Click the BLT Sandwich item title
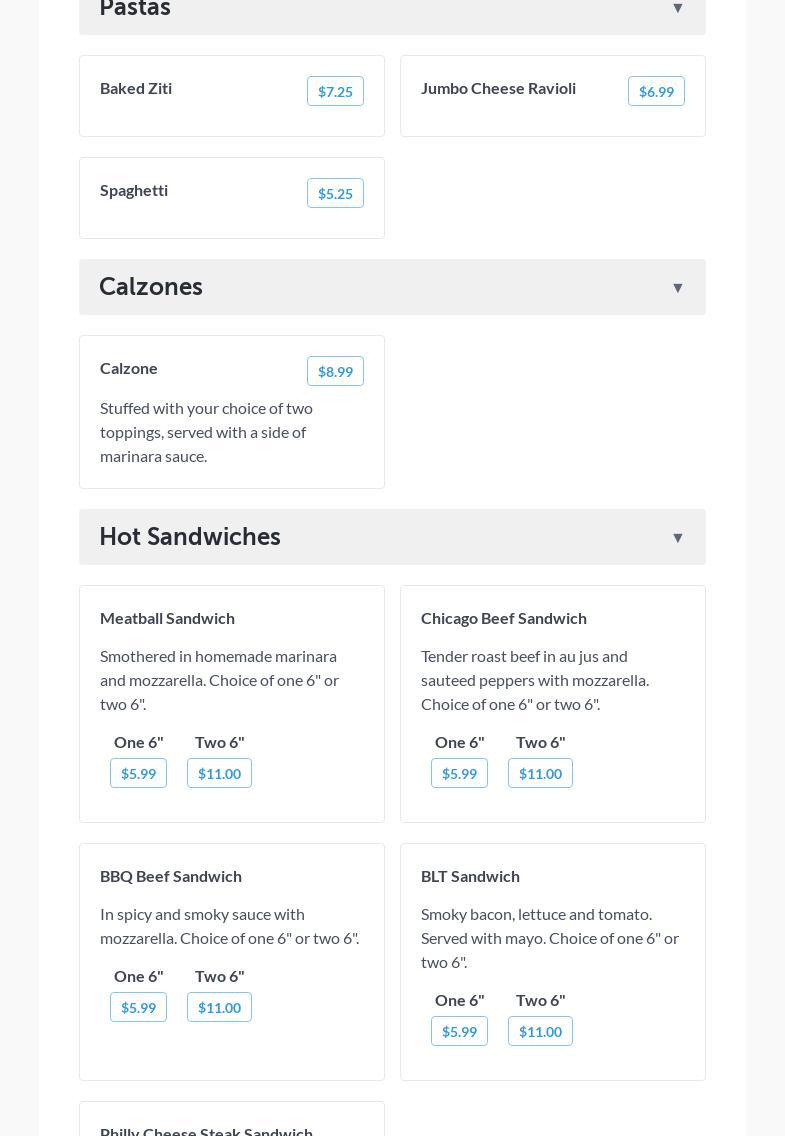This screenshot has height=1136, width=785. (x=470, y=876)
